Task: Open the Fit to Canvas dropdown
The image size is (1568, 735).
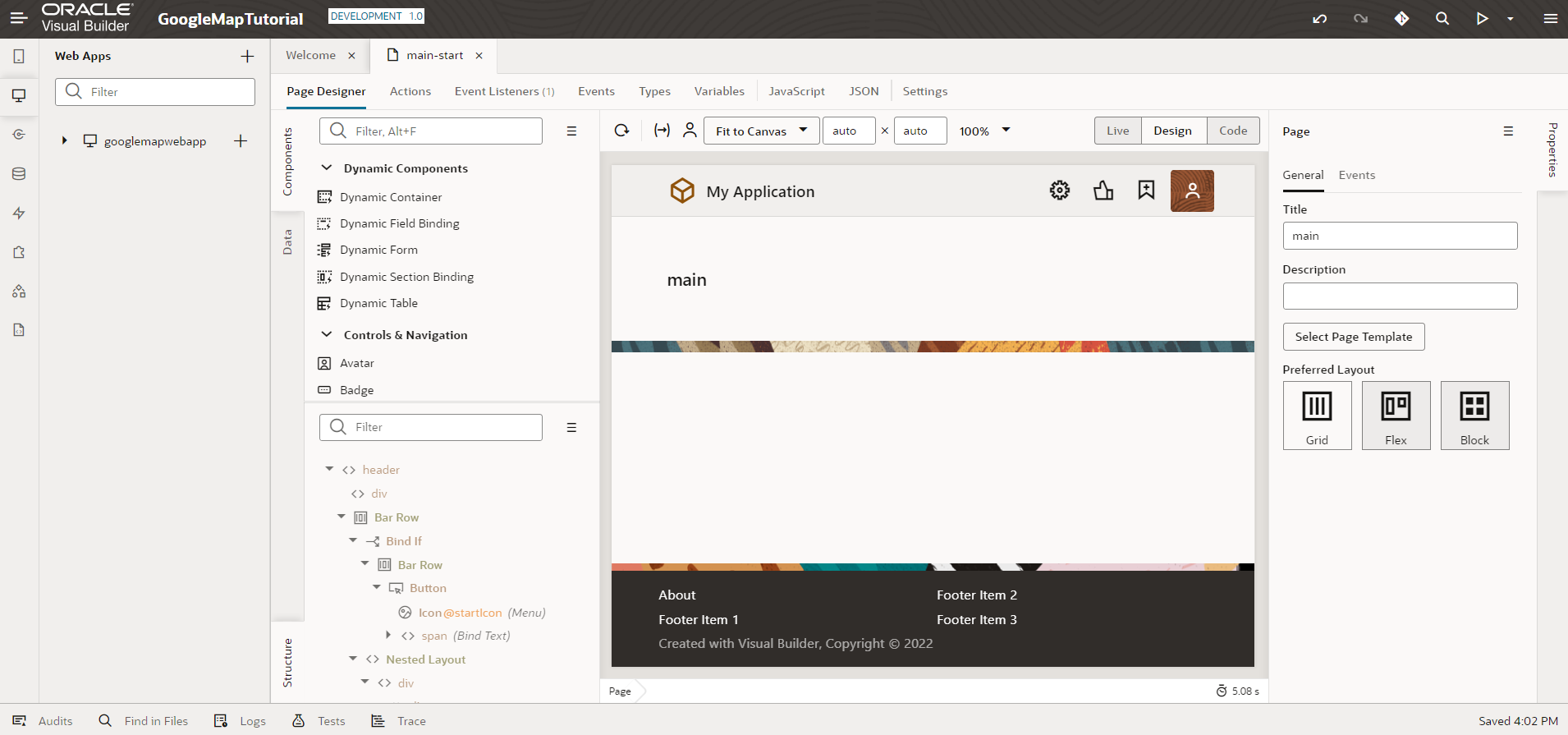Action: pyautogui.click(x=761, y=131)
